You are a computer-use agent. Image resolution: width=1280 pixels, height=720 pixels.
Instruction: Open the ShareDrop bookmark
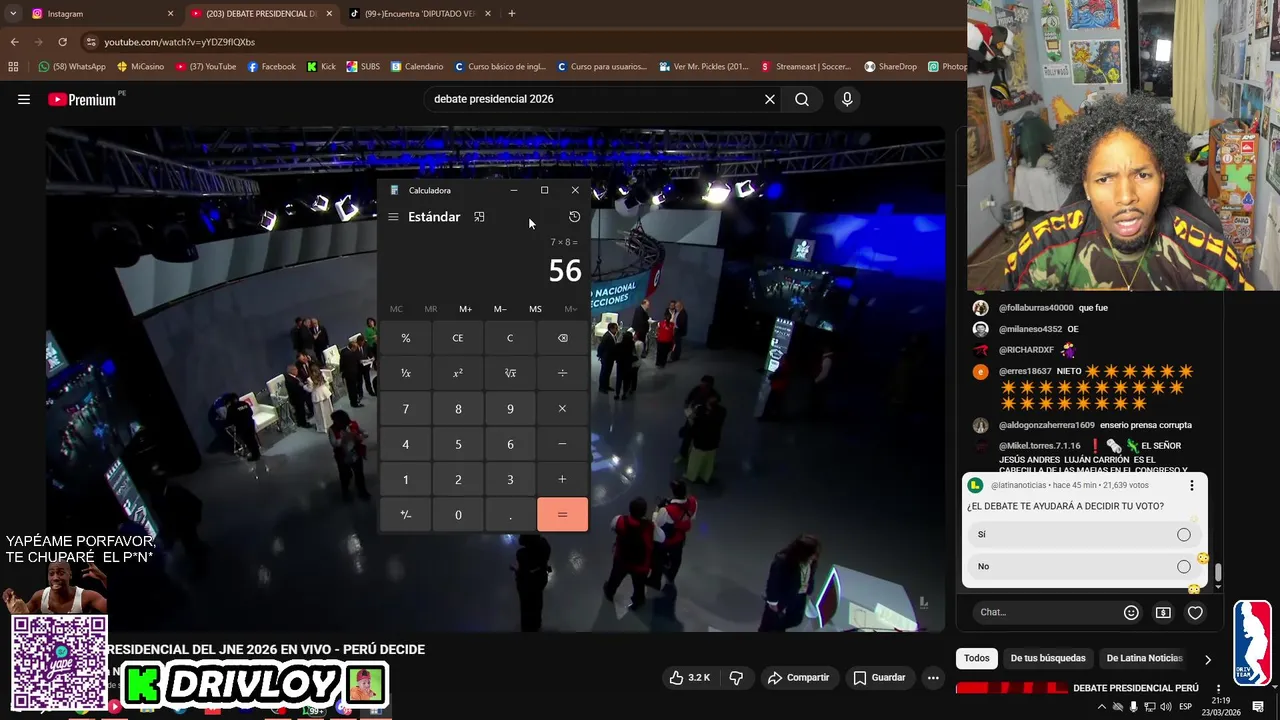(890, 67)
